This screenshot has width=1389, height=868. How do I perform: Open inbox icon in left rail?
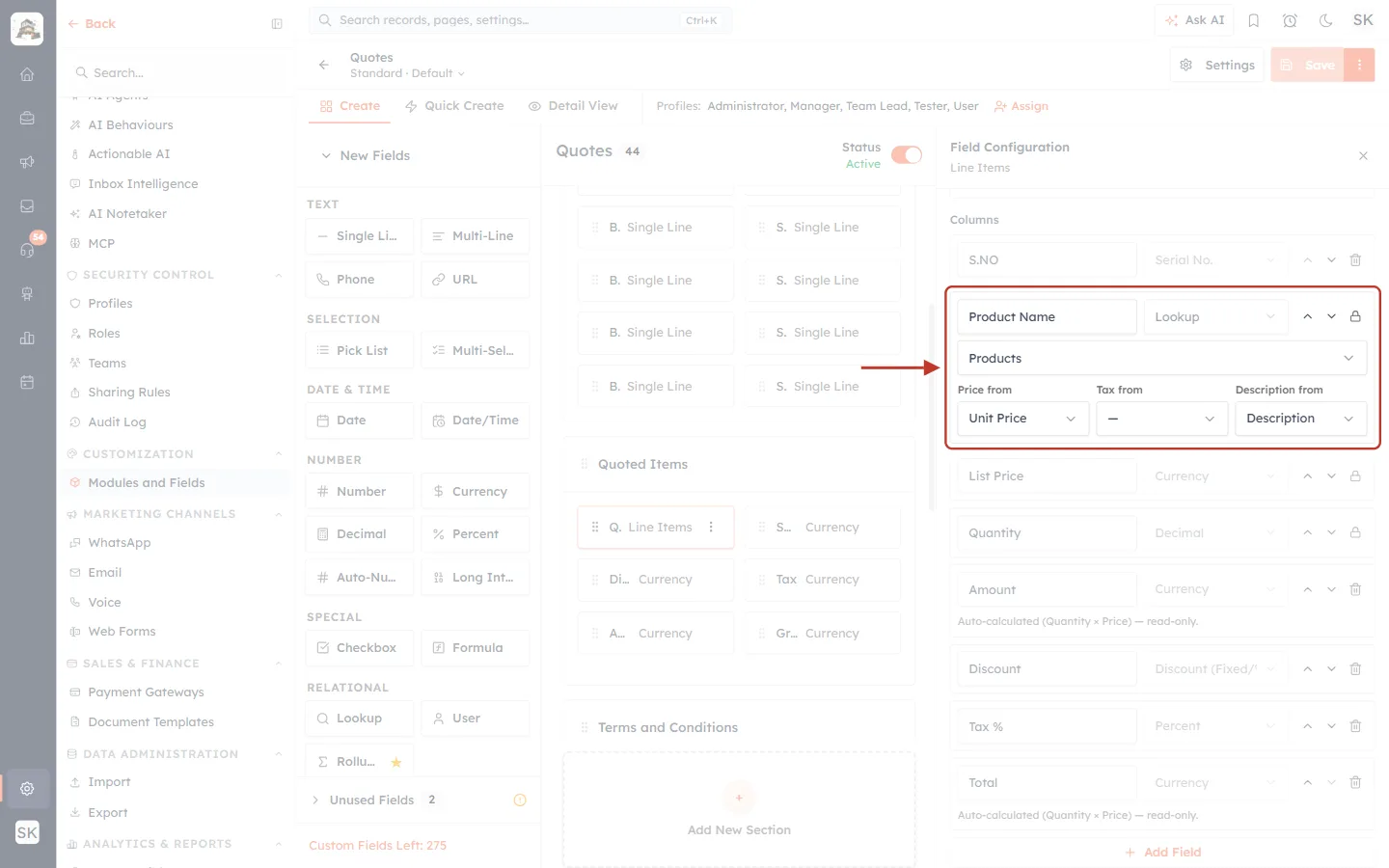point(27,206)
